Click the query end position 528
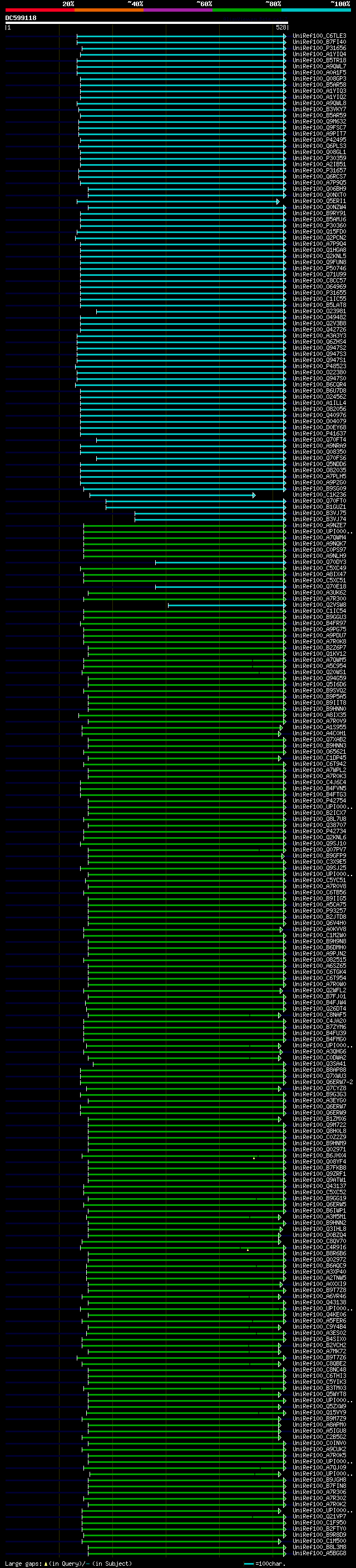Image resolution: width=356 pixels, height=1568 pixels. tap(280, 27)
